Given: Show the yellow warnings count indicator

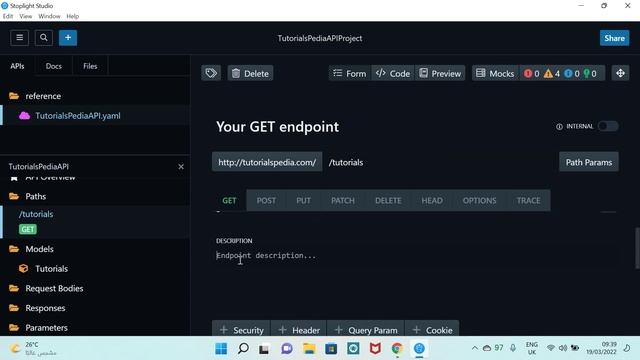Looking at the screenshot, I should tap(552, 73).
